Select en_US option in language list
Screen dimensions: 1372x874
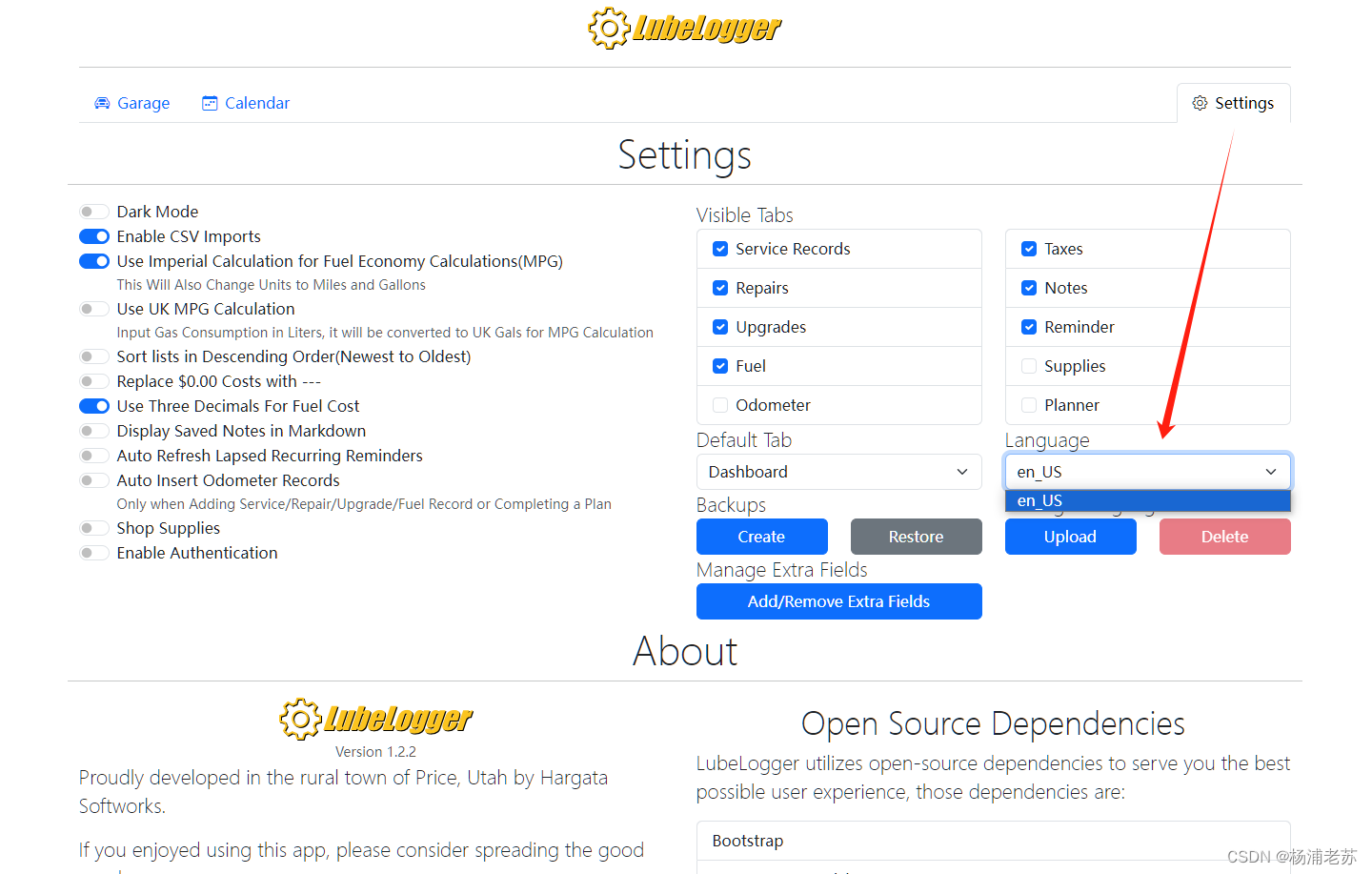(x=1147, y=501)
